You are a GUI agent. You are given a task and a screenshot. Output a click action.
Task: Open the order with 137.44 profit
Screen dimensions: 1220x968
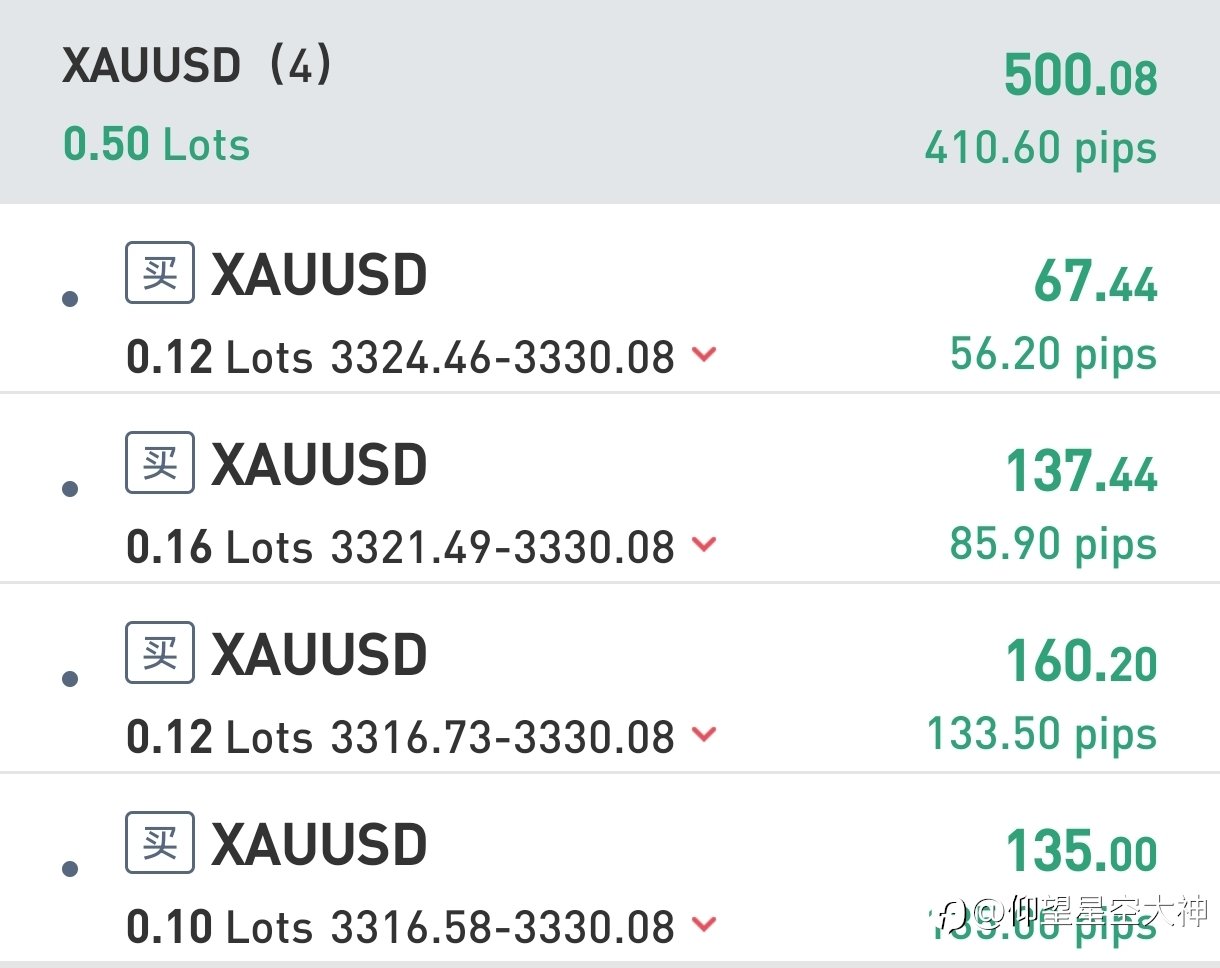click(610, 487)
